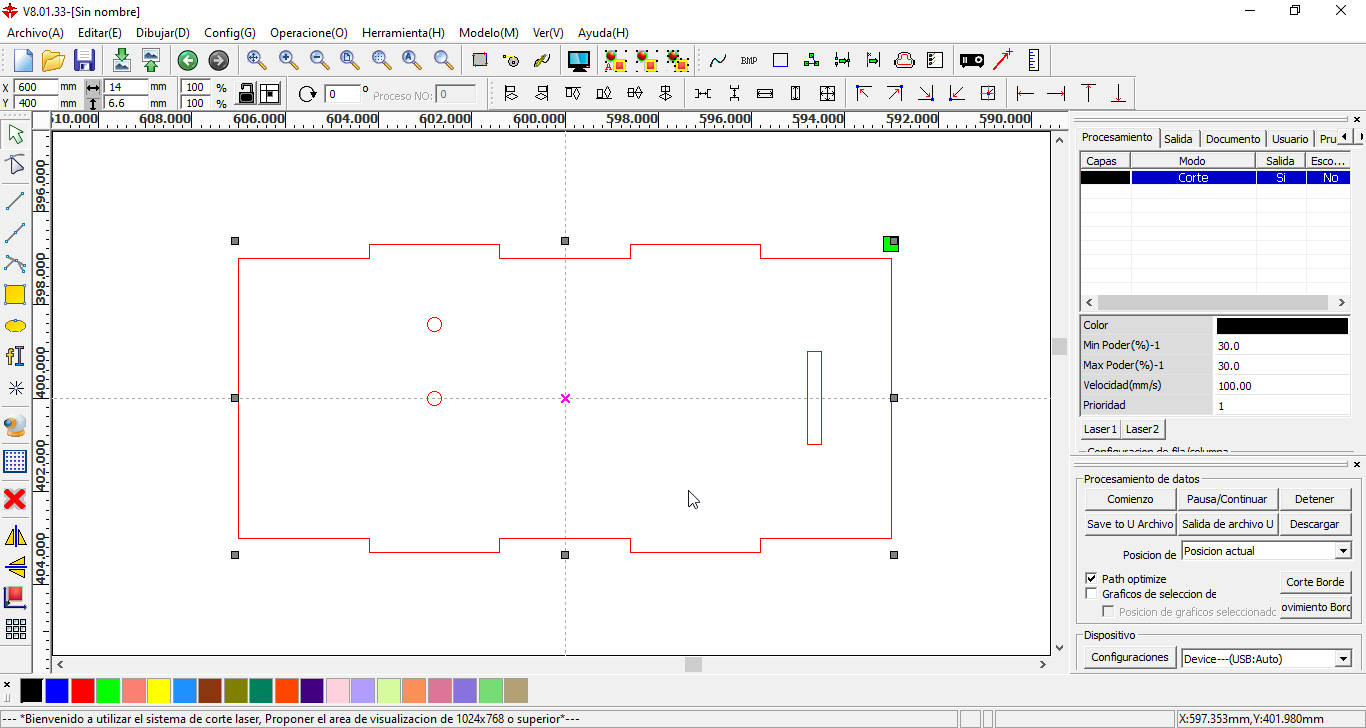Viewport: 1366px width, 728px height.
Task: Click the Velocidad(mm/s) value 100.00
Action: [1282, 386]
